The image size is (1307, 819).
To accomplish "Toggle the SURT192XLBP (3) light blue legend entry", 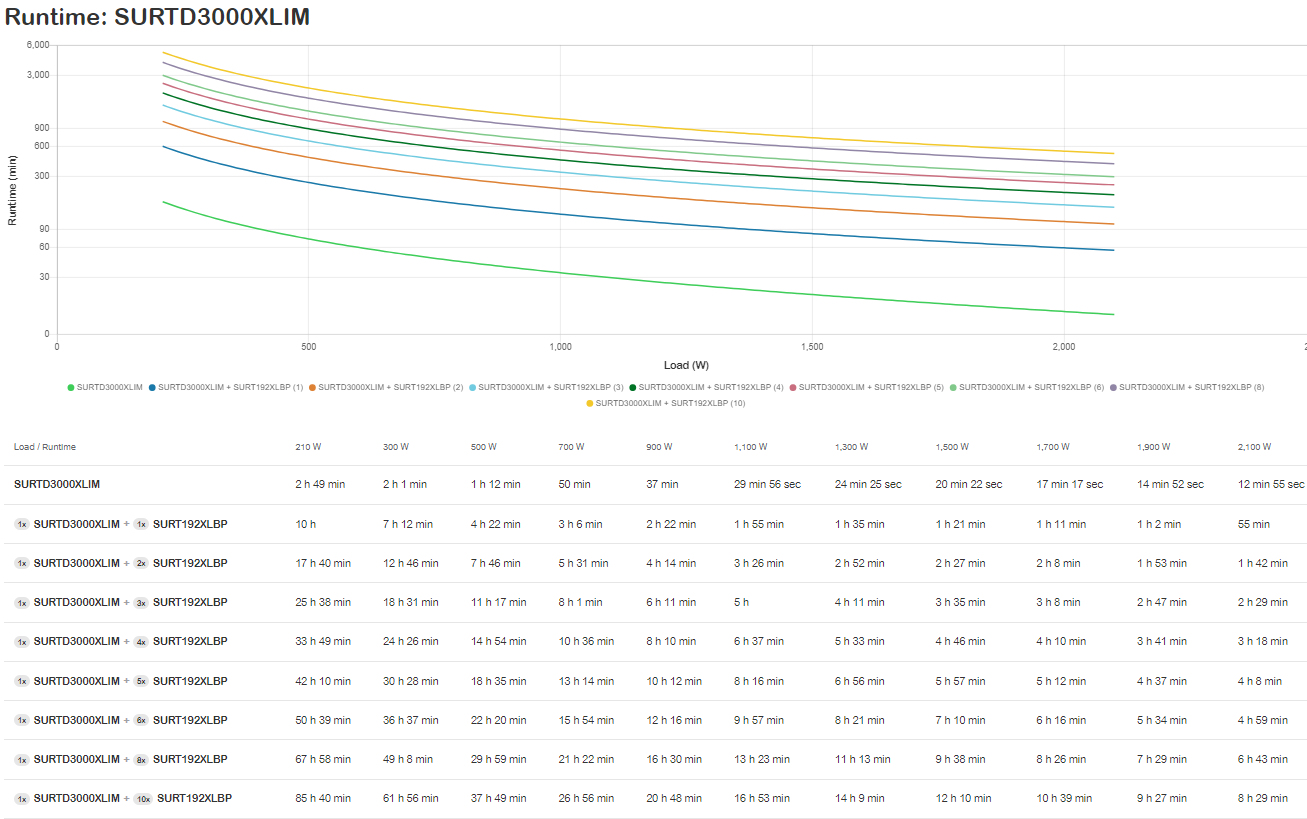I will [546, 387].
